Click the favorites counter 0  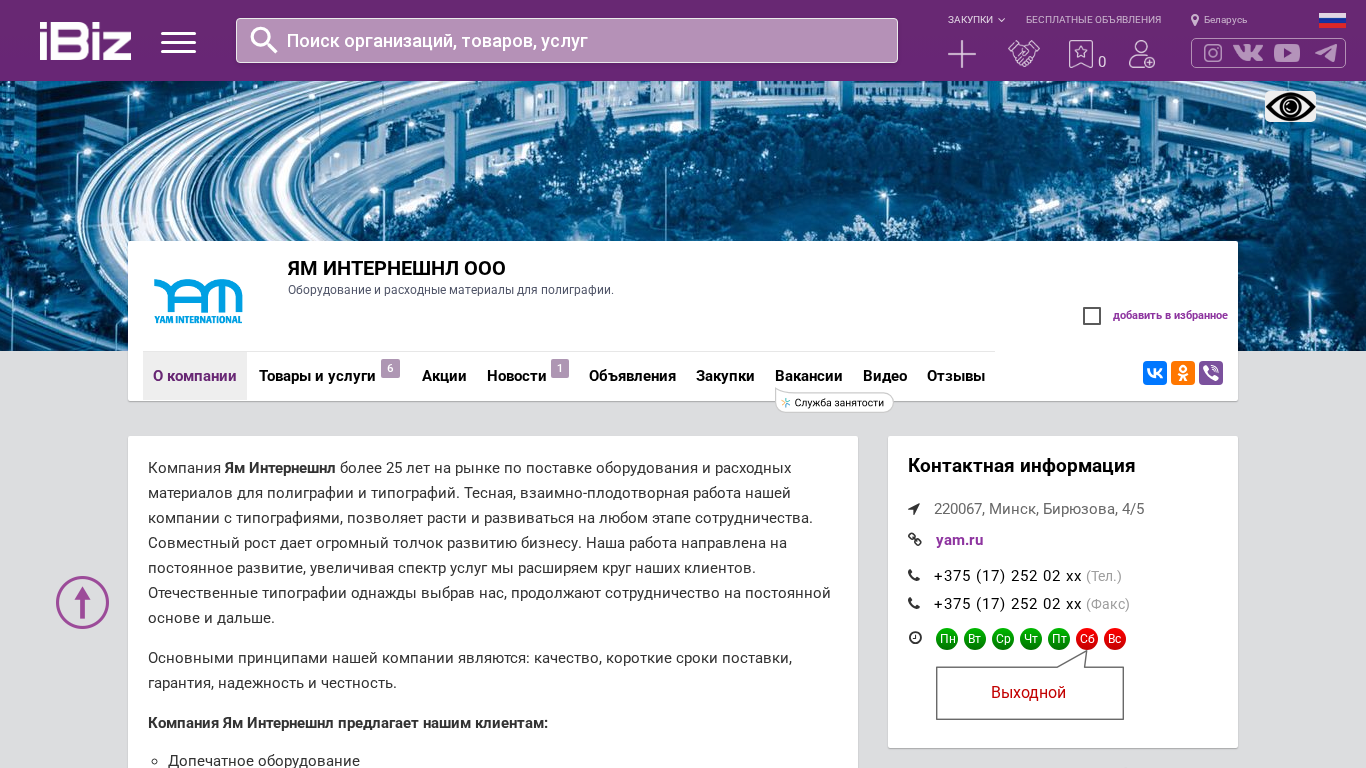pos(1102,62)
